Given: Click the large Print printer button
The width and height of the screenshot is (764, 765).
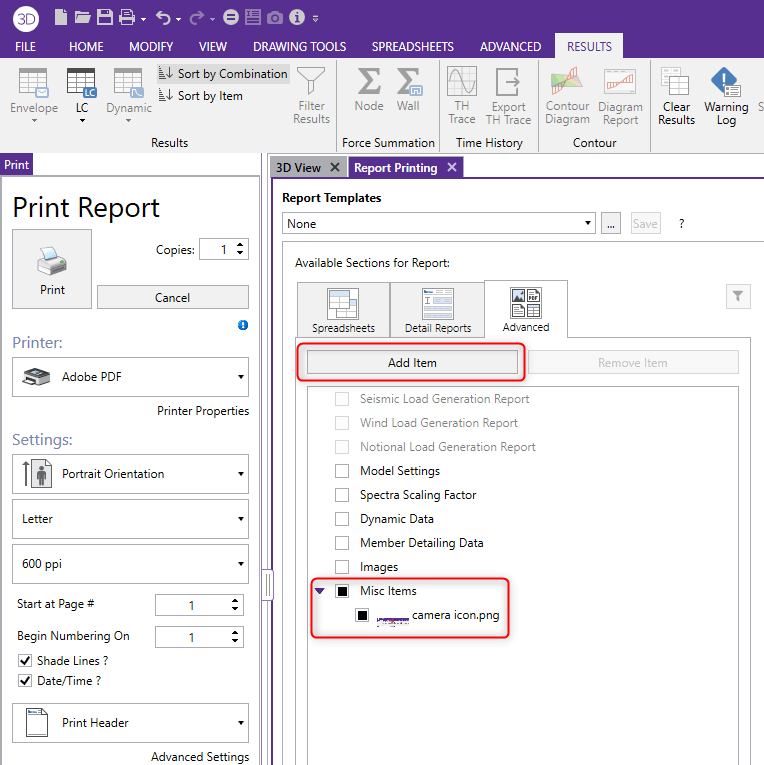Looking at the screenshot, I should pyautogui.click(x=52, y=268).
